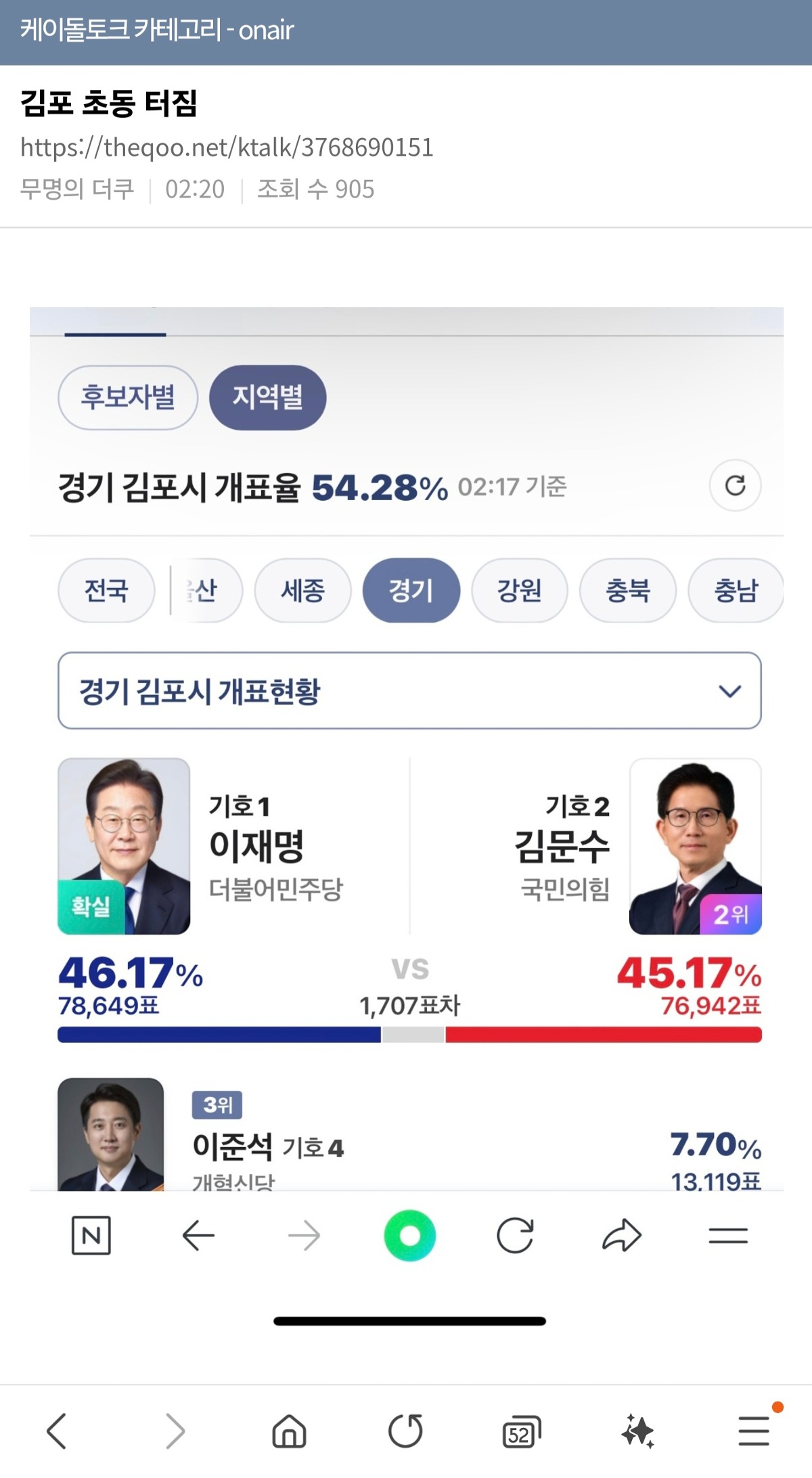812x1478 pixels.
Task: Switch to 후보자별 view
Action: pyautogui.click(x=128, y=397)
